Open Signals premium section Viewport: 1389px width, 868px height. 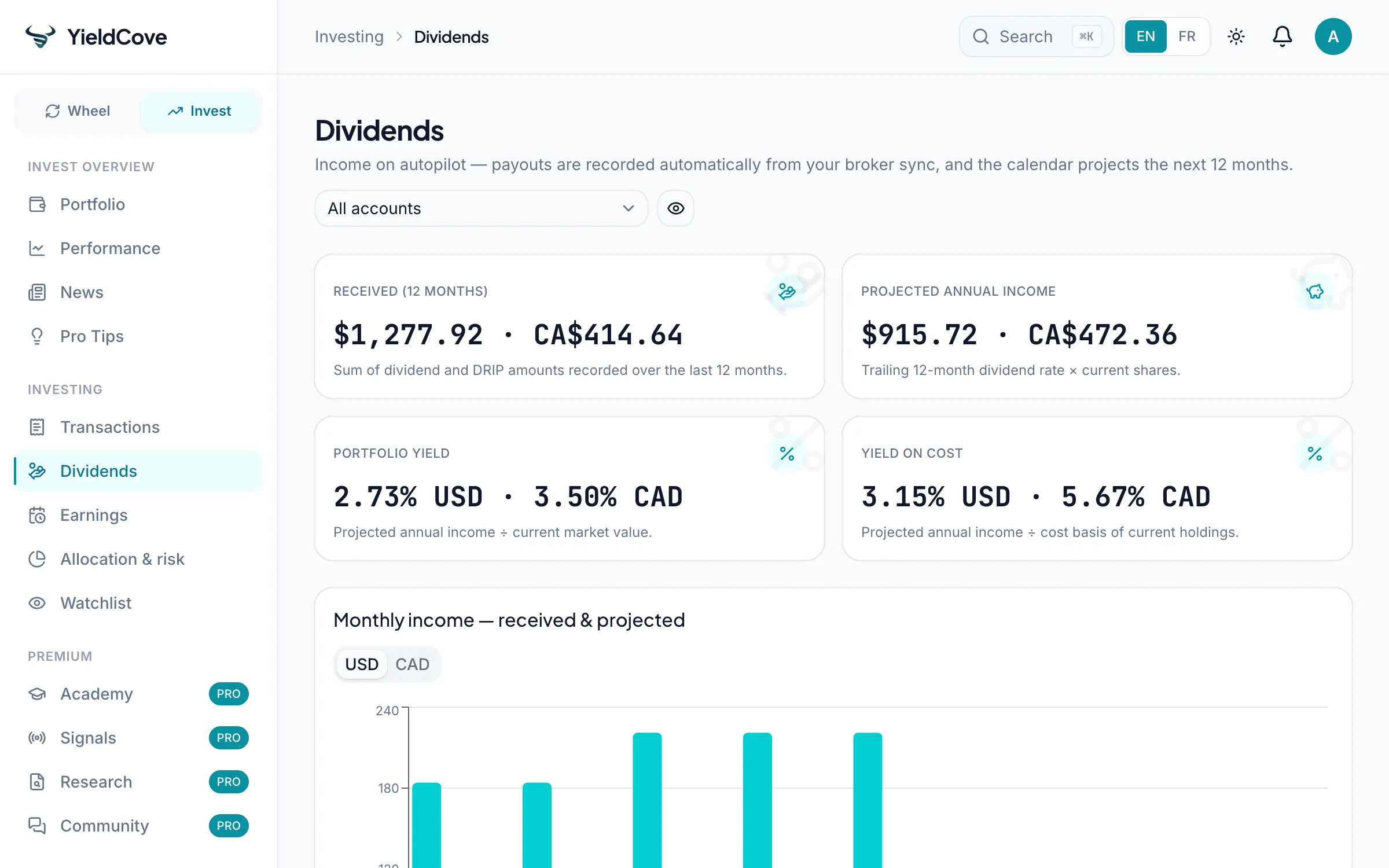pos(138,738)
